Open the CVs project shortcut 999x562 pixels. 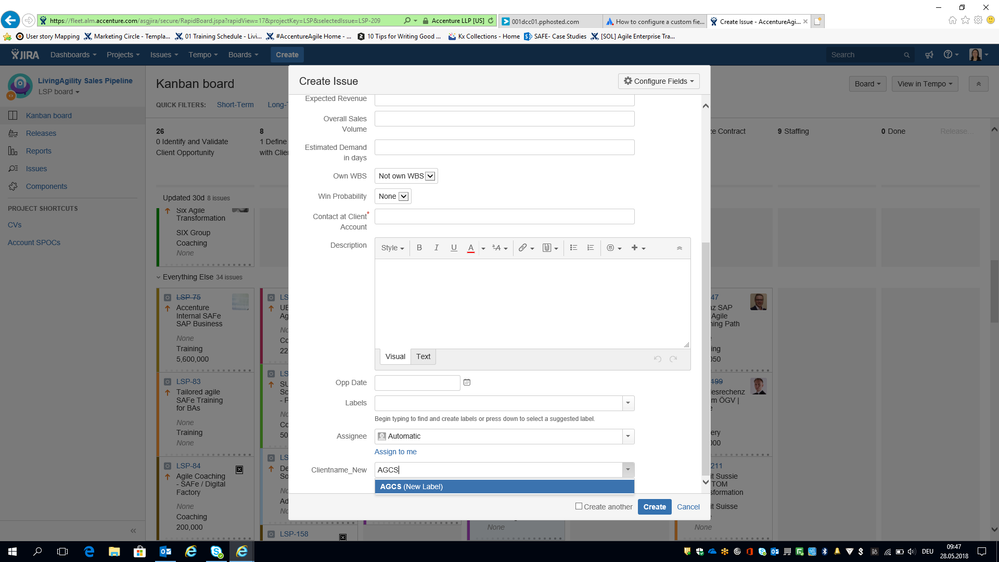point(15,225)
